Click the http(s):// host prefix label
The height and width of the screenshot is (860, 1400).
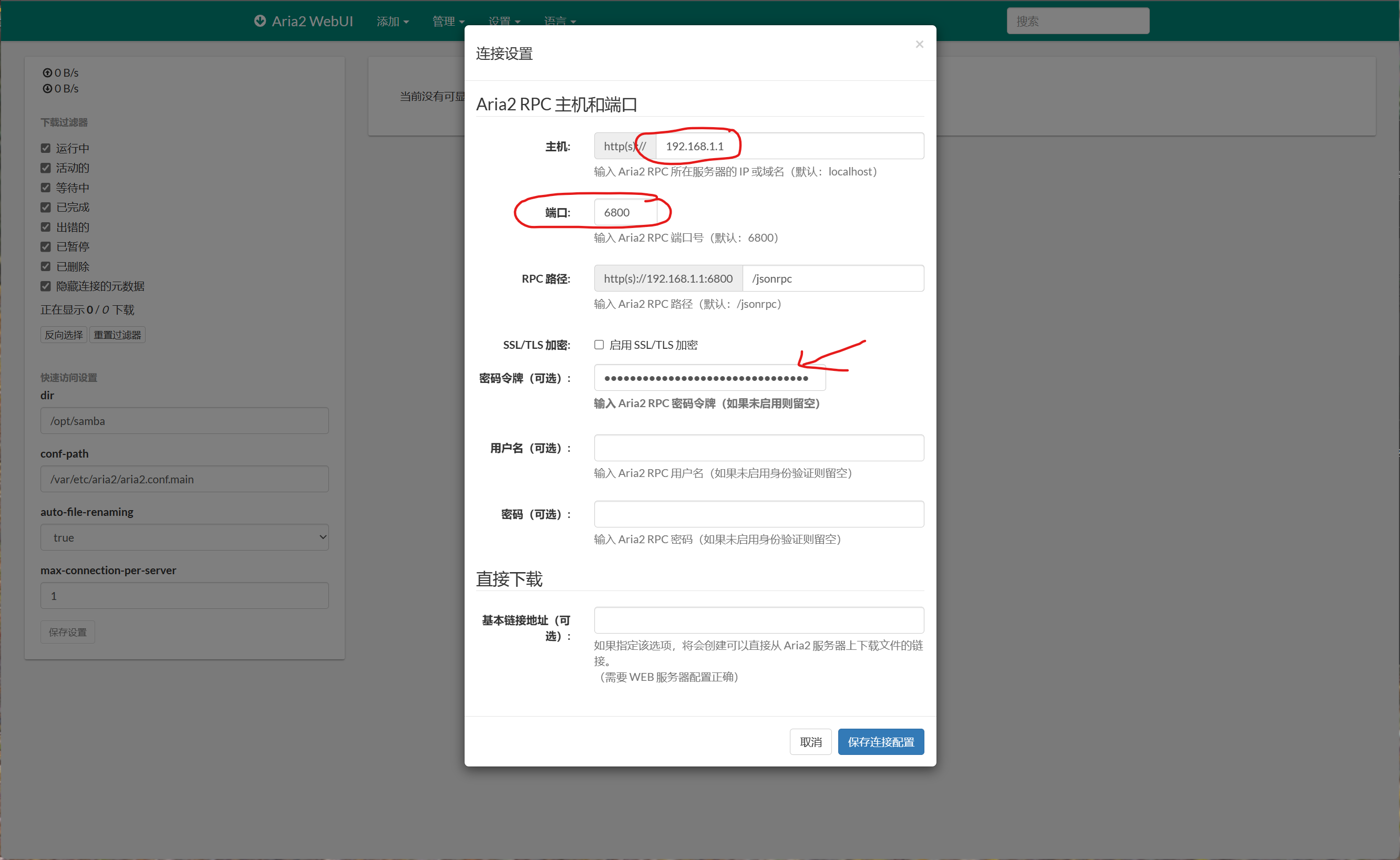point(625,146)
